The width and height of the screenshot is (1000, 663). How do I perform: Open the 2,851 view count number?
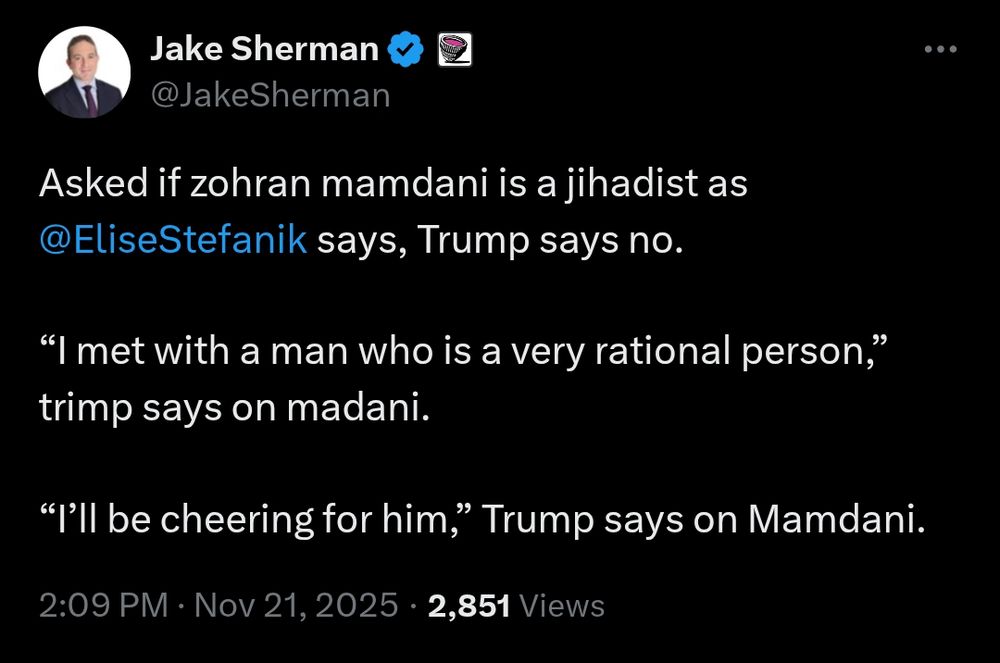[469, 606]
